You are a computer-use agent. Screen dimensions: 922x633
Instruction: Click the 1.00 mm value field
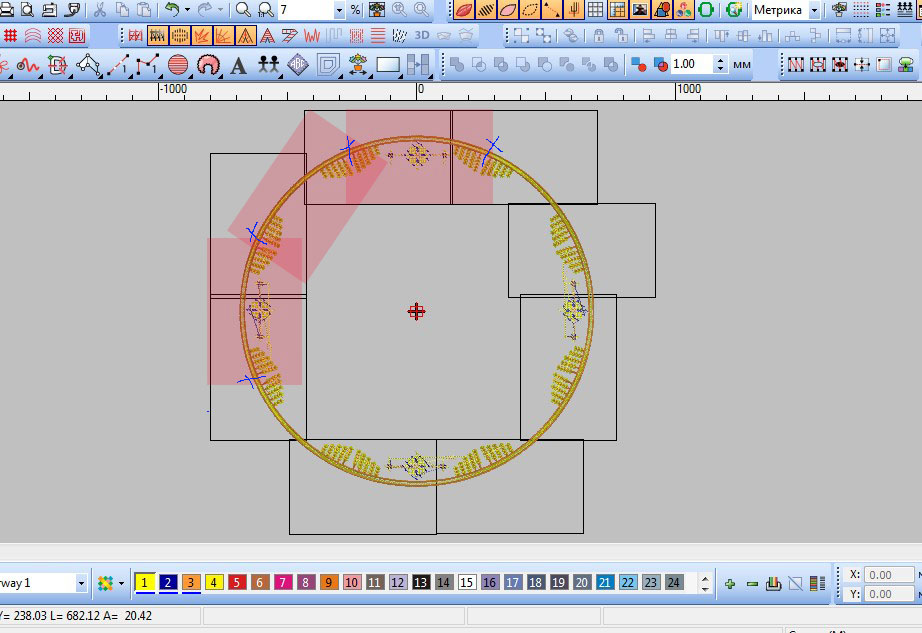coord(692,64)
